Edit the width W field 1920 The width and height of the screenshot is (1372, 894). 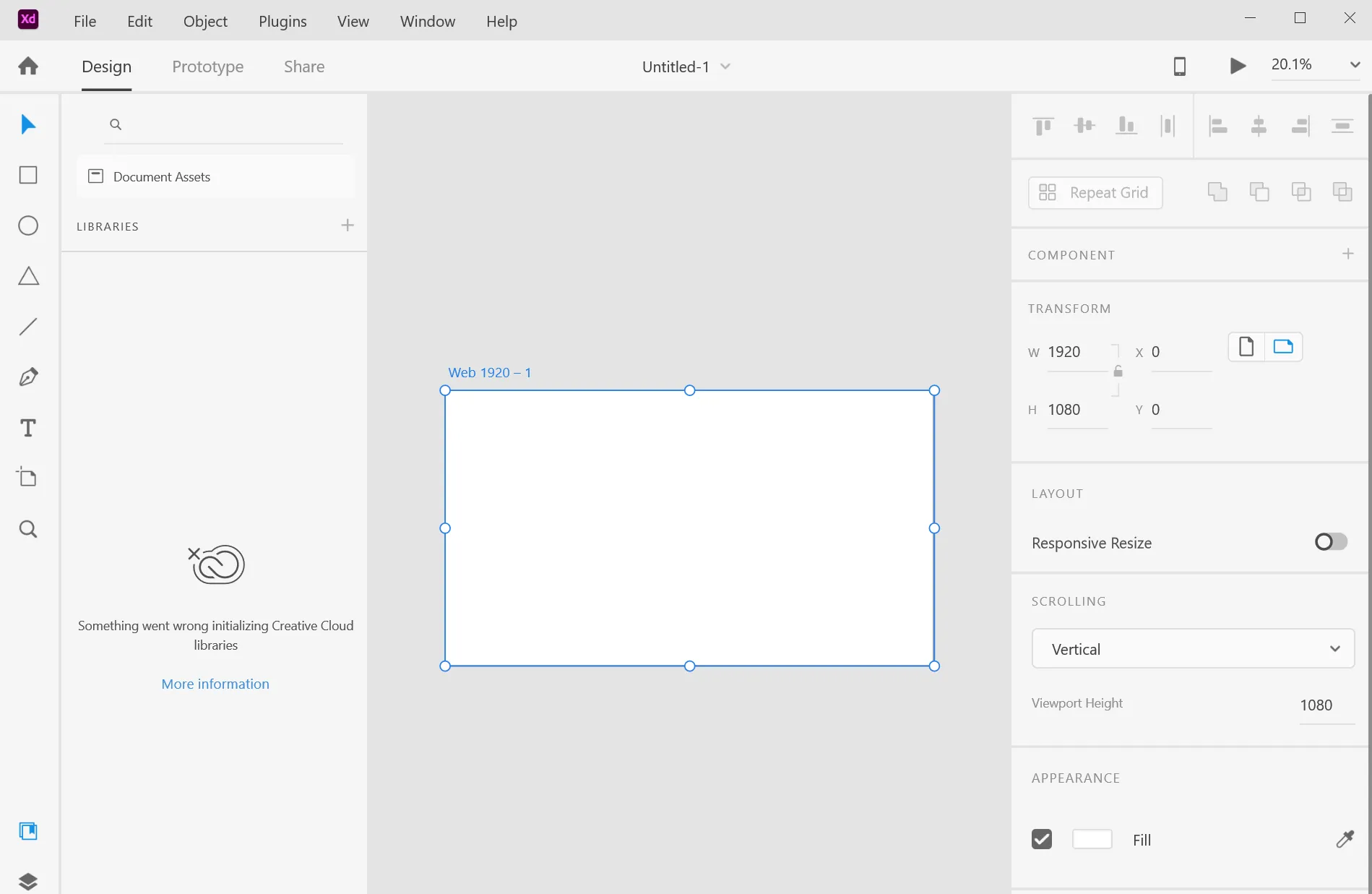point(1077,352)
